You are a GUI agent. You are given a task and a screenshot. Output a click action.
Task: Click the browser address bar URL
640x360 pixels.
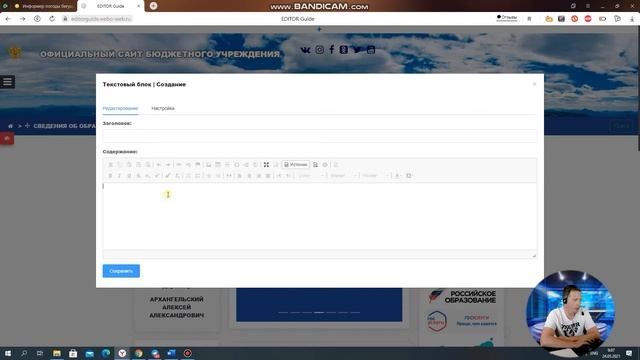coord(101,19)
